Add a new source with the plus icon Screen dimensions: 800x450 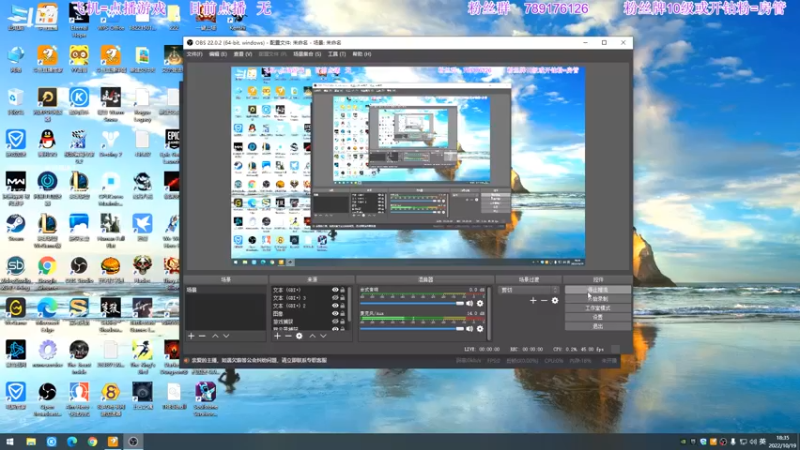tap(278, 336)
